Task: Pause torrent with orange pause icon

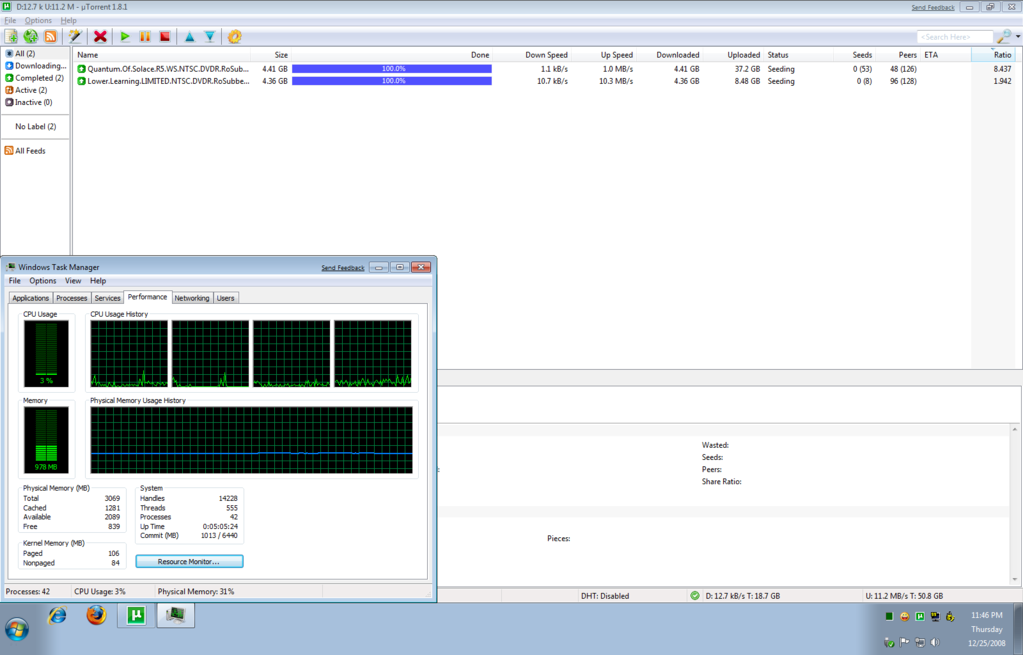Action: (145, 37)
